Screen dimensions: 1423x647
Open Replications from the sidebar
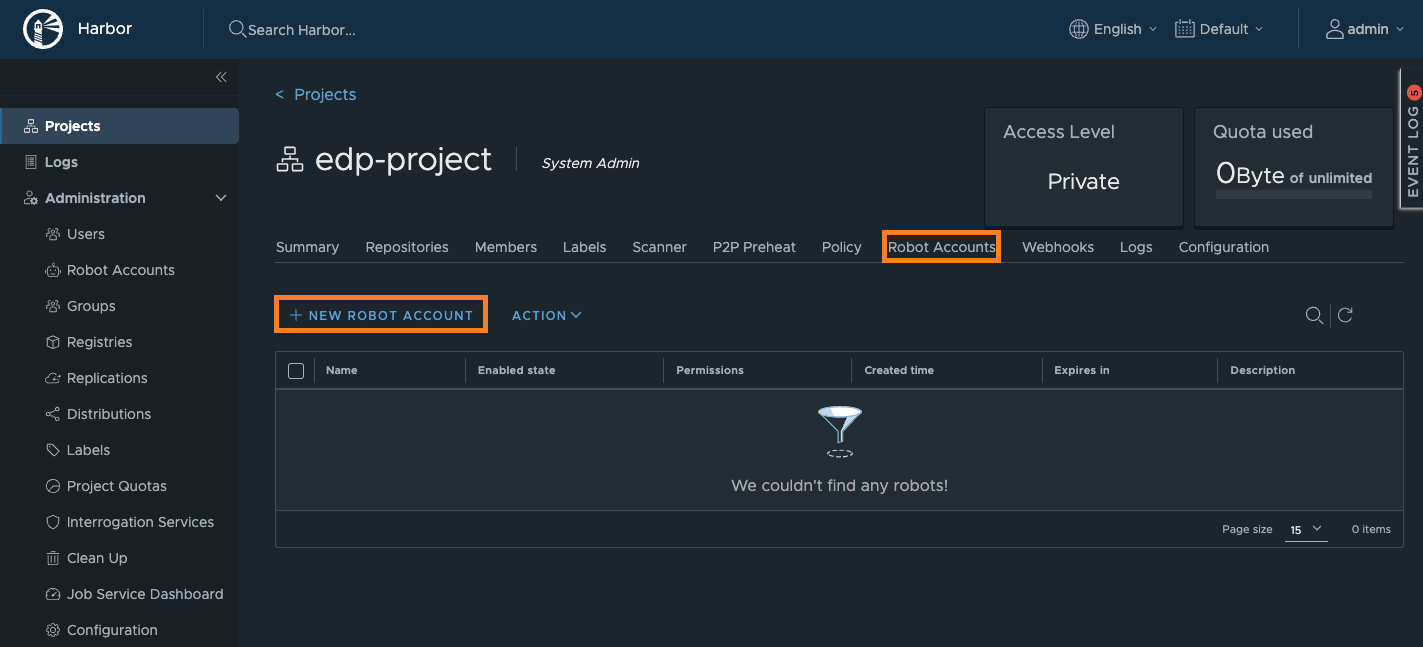106,378
